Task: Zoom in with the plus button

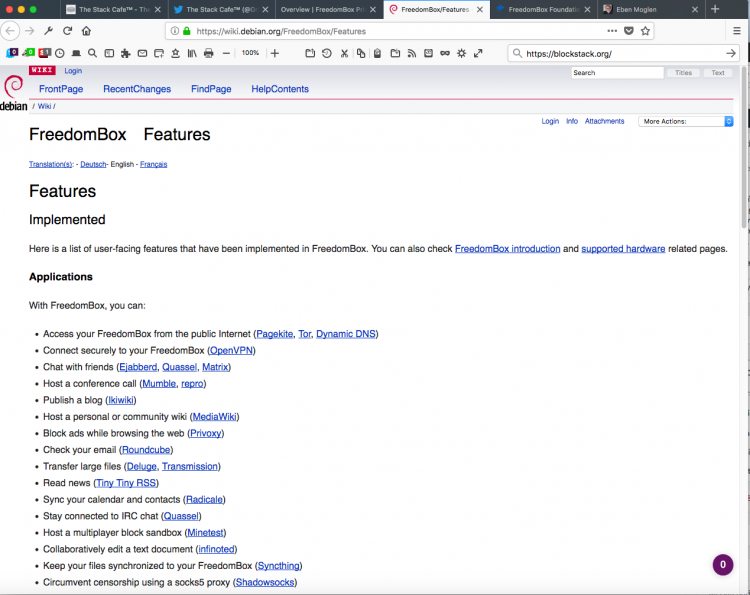Action: 275,53
